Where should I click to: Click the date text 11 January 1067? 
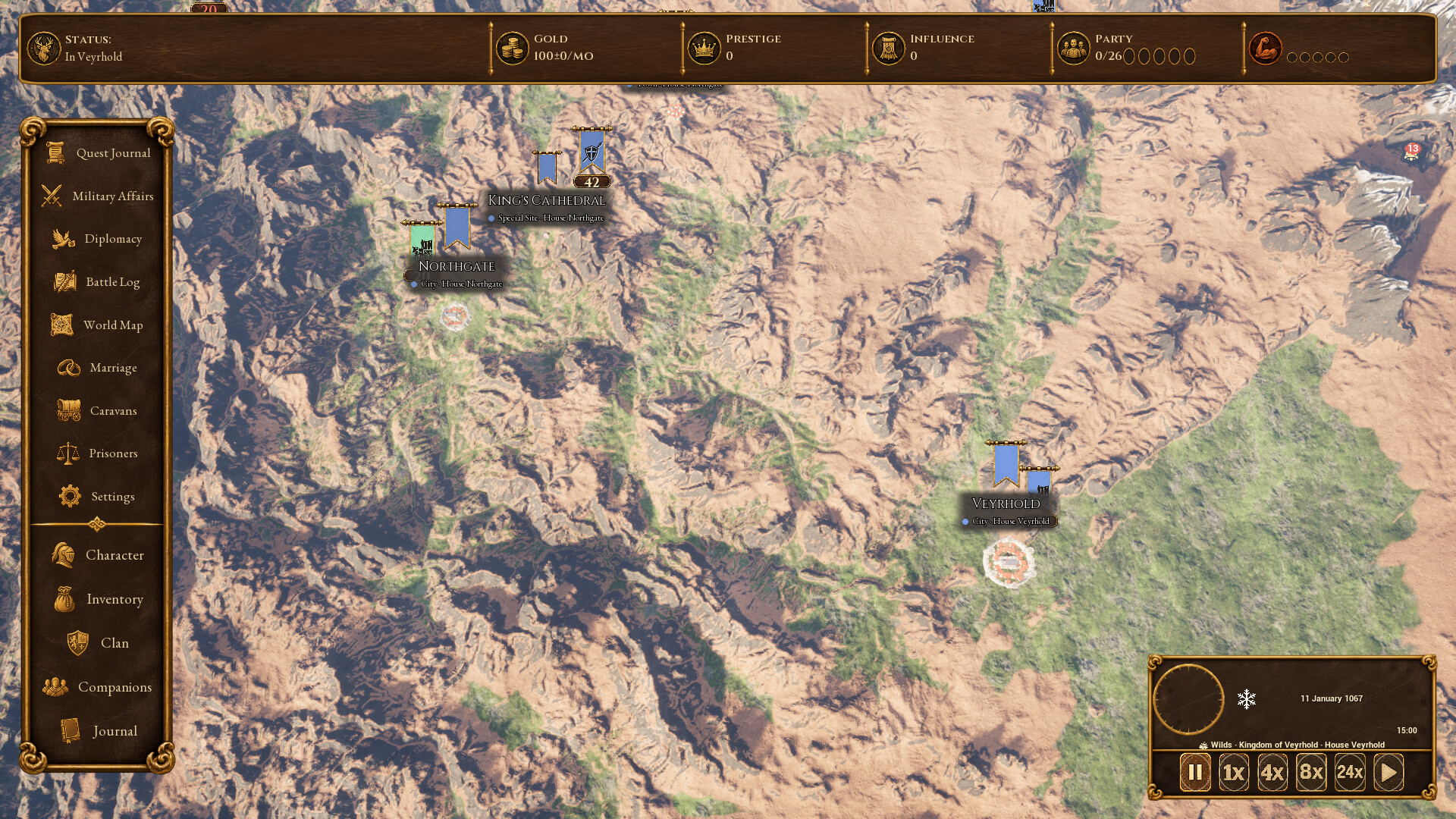1332,699
